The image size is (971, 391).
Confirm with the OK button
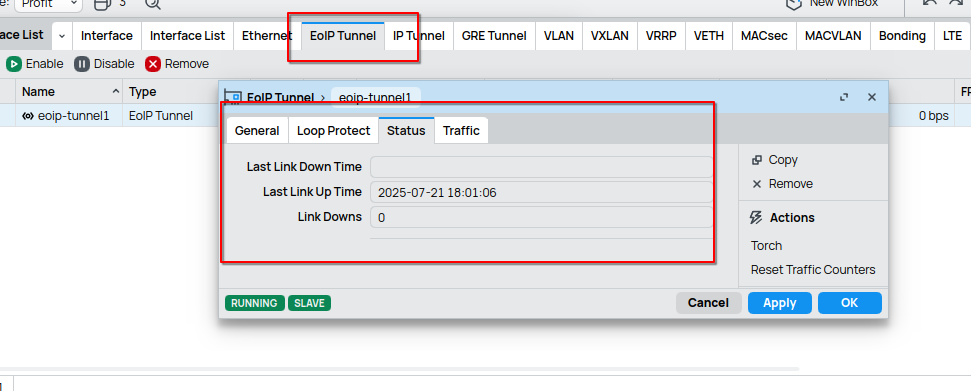[850, 303]
